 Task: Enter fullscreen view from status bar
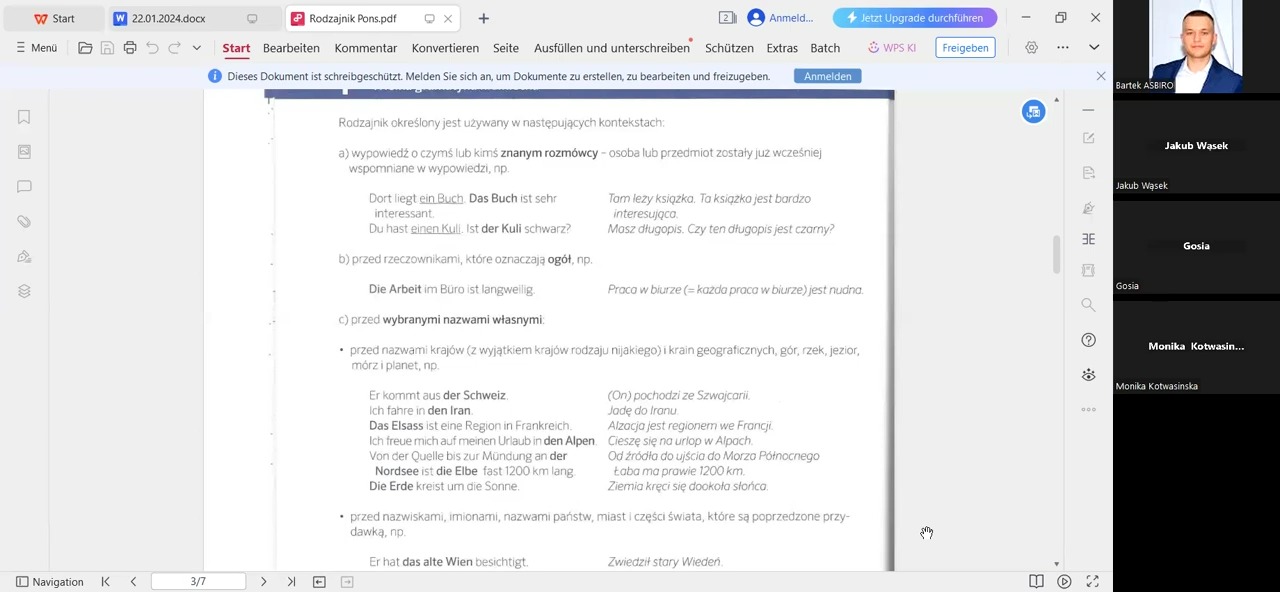(1092, 582)
